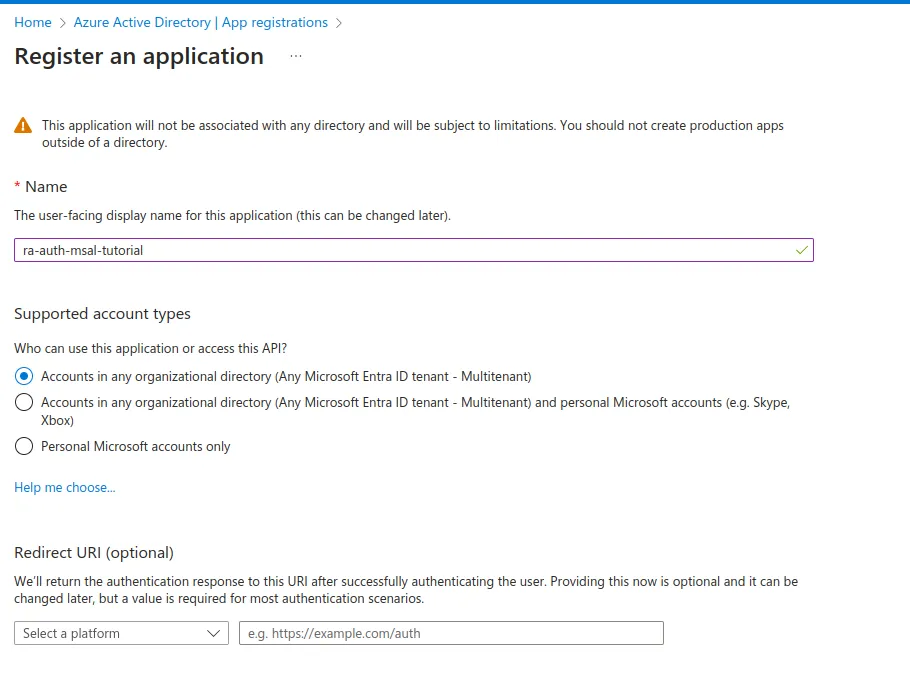Open the Help me choose link
The image size is (910, 694).
[x=65, y=488]
